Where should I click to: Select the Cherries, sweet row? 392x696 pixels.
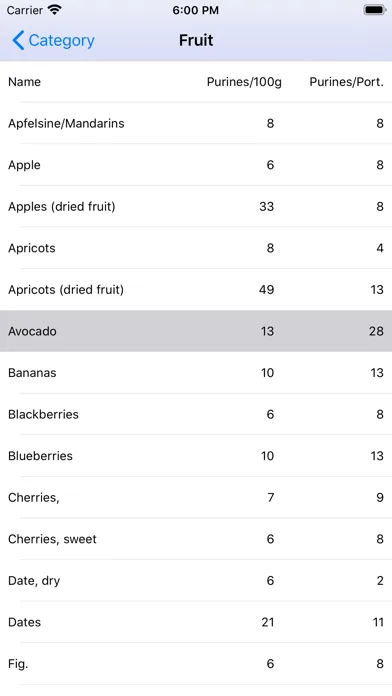pos(196,539)
